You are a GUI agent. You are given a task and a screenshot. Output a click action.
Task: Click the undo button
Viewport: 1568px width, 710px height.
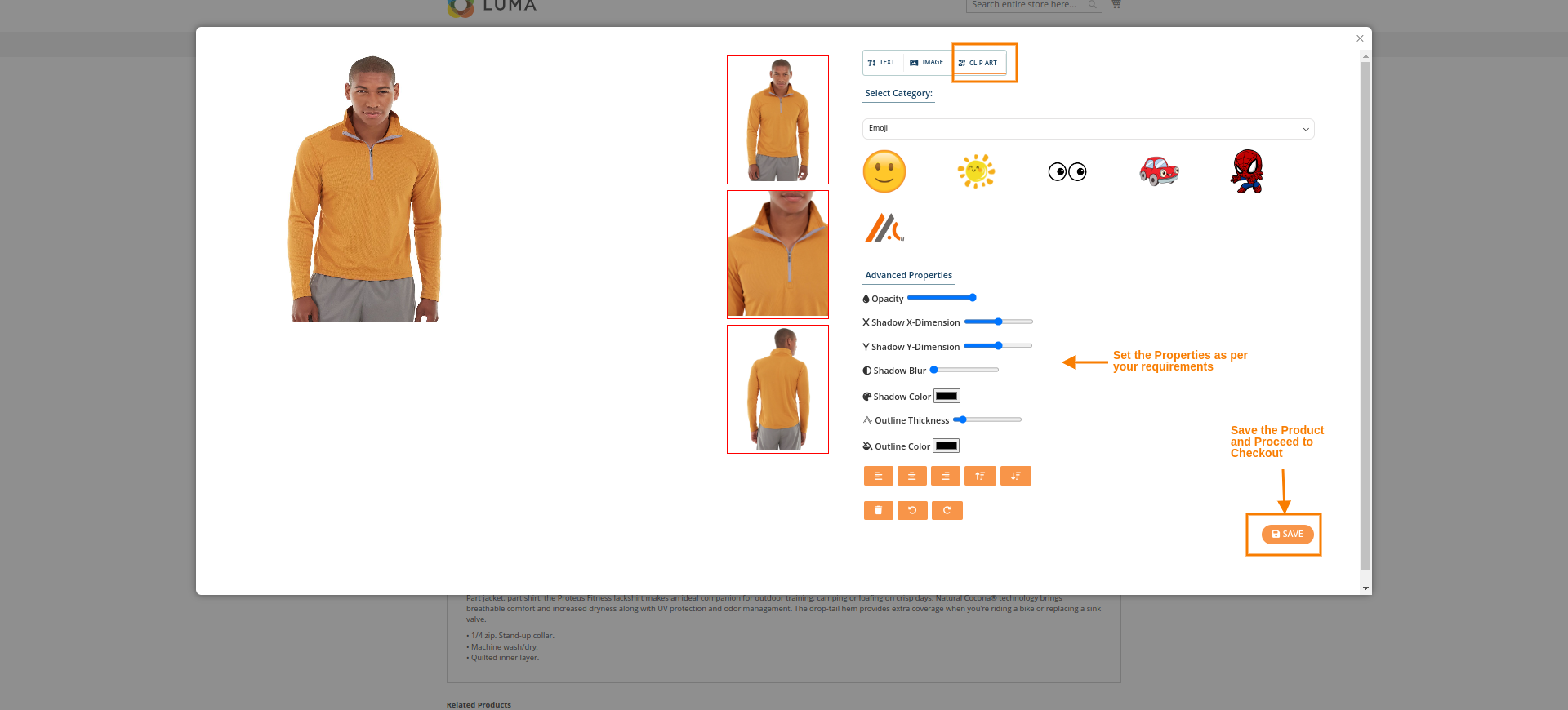click(912, 510)
